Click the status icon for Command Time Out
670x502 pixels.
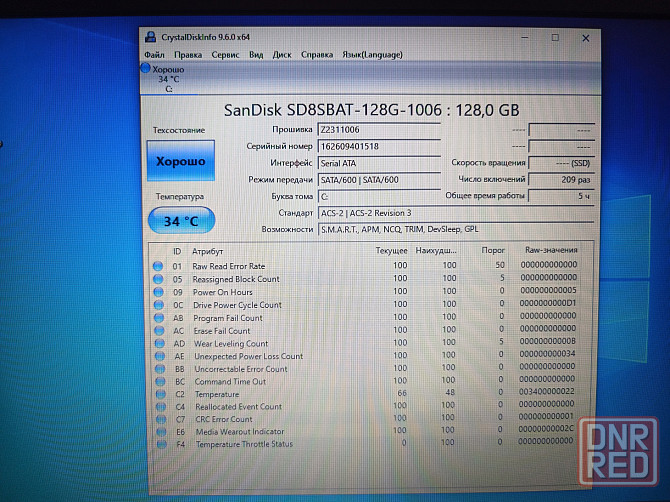(x=161, y=382)
